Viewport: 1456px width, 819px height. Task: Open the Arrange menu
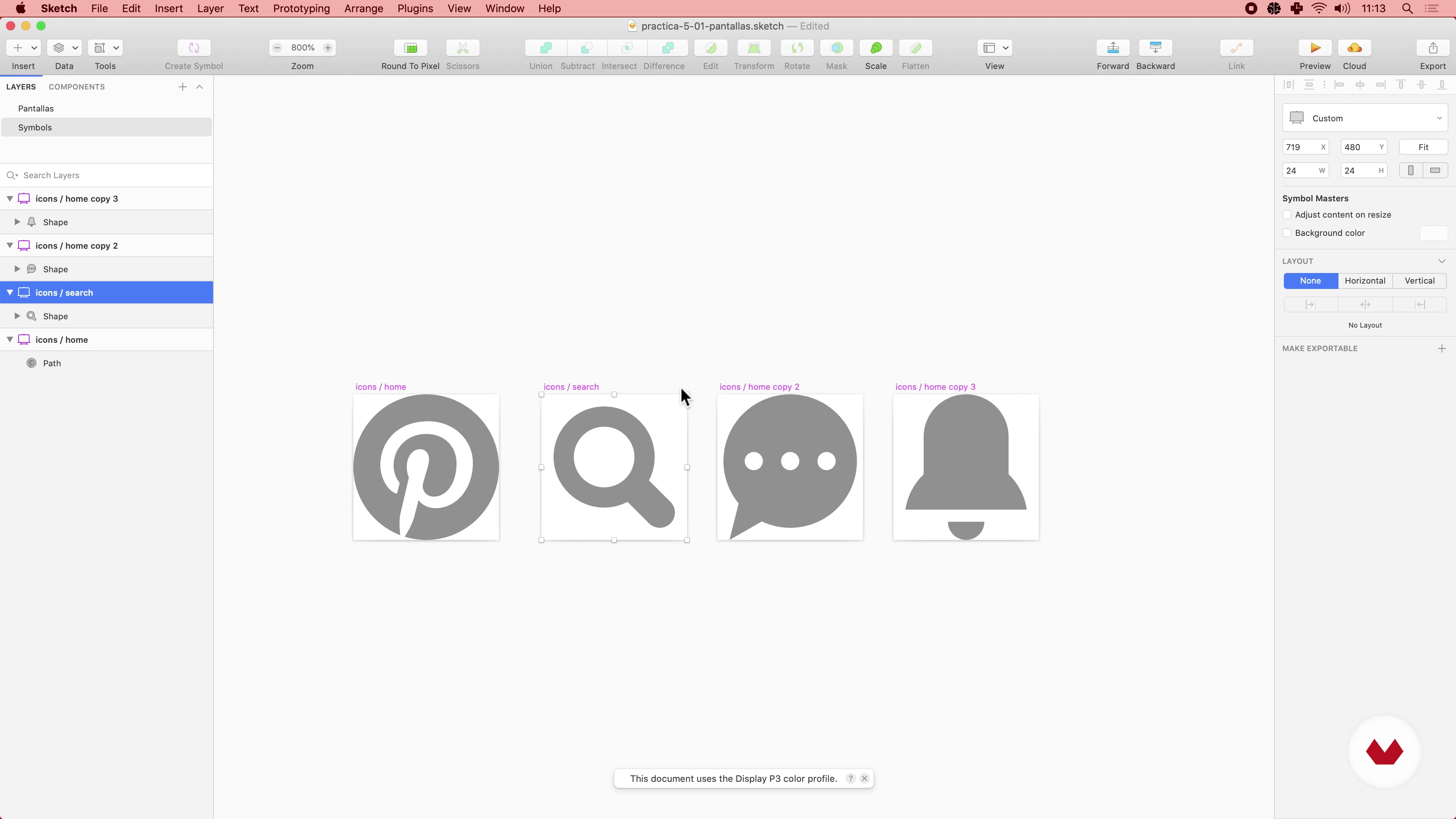coord(364,8)
